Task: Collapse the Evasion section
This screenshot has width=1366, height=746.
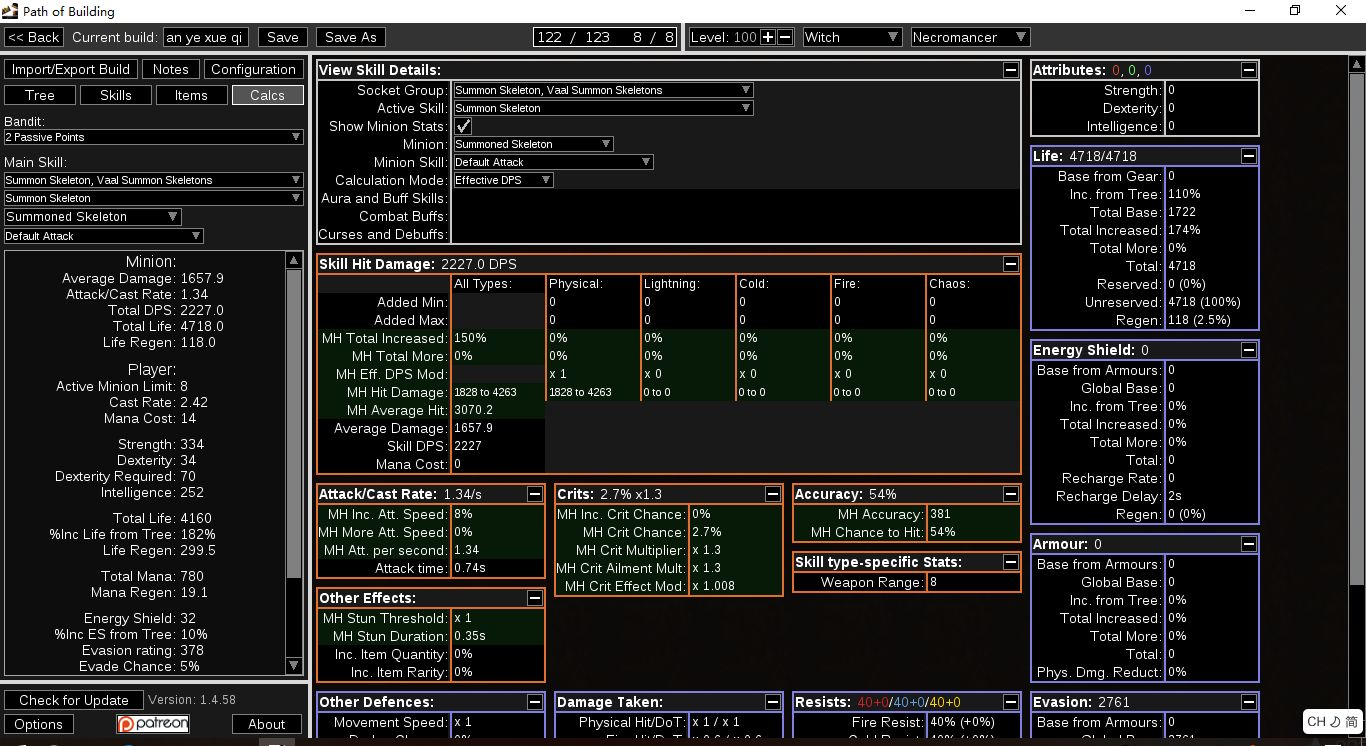Action: pyautogui.click(x=1248, y=702)
